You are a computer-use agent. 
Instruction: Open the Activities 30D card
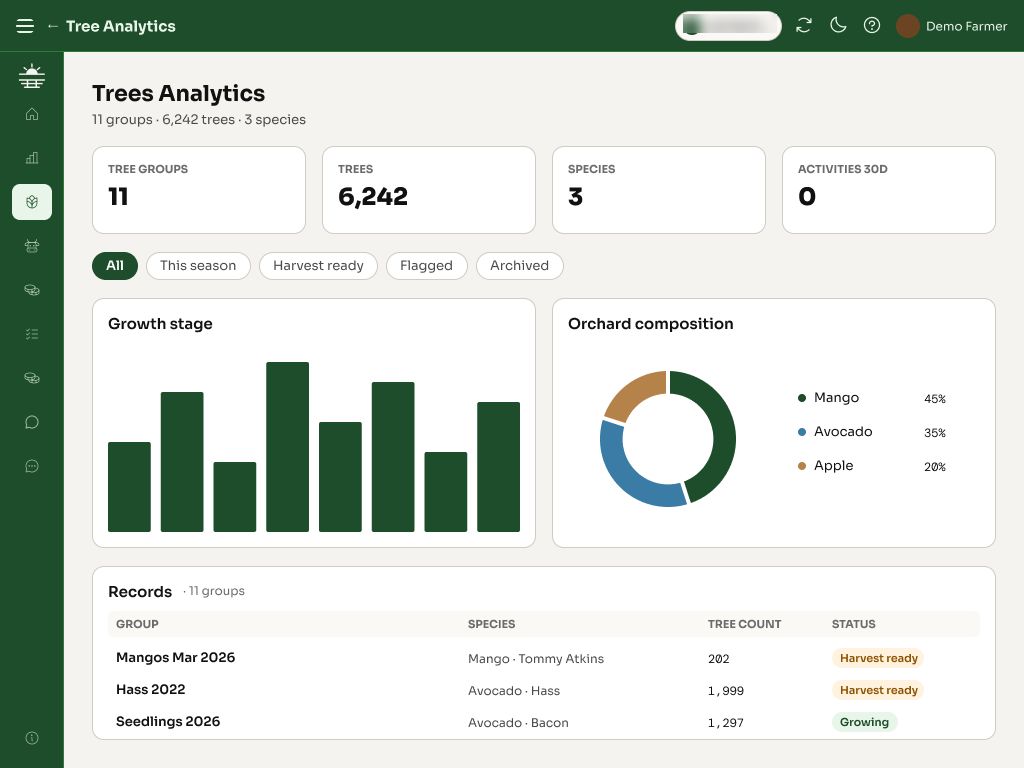tap(889, 190)
